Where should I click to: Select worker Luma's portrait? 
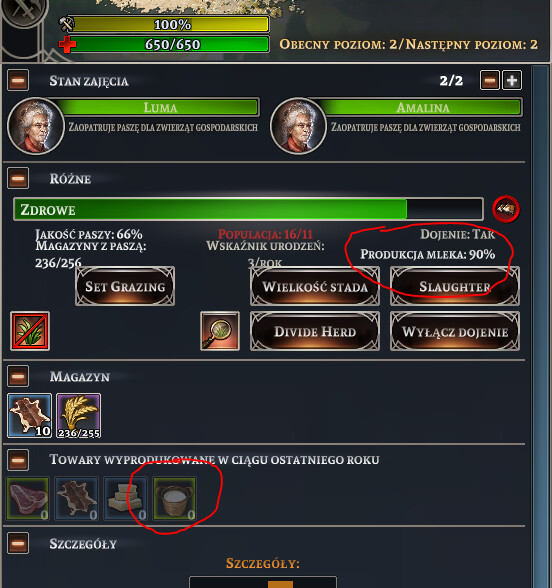click(x=36, y=126)
